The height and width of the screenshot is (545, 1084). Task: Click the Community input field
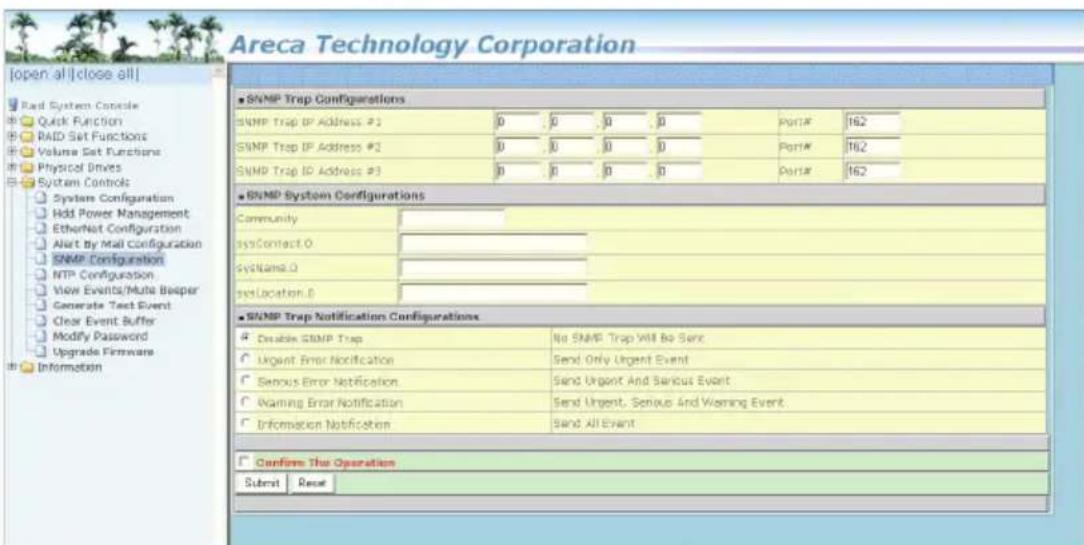pyautogui.click(x=451, y=219)
